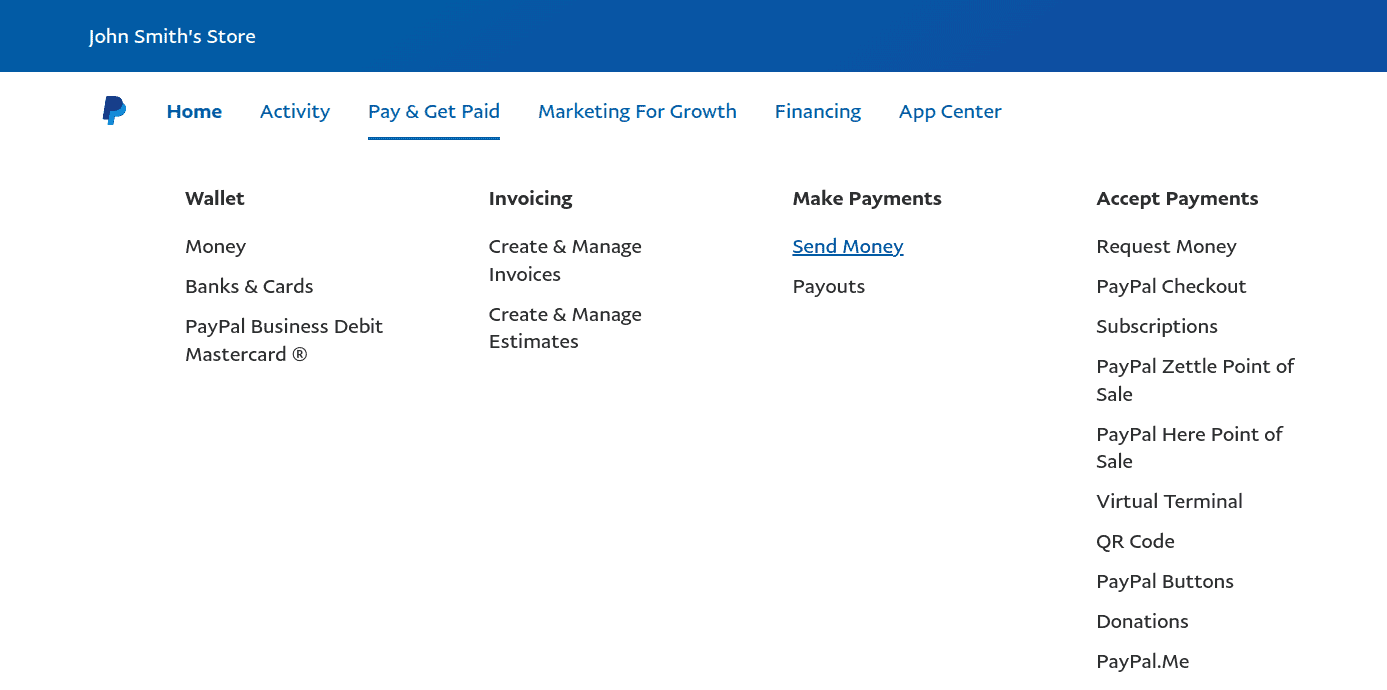Select Money under Wallet
This screenshot has height=690, width=1387.
[x=215, y=247]
